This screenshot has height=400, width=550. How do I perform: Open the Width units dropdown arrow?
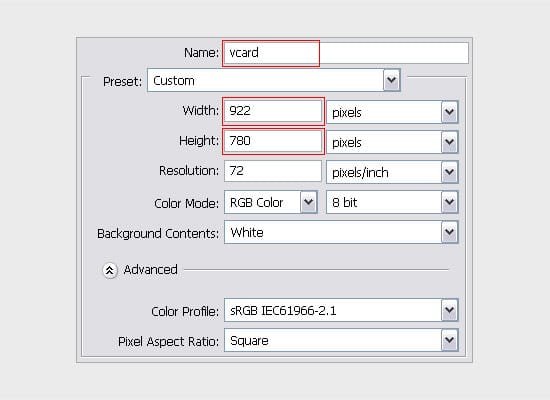click(x=449, y=112)
